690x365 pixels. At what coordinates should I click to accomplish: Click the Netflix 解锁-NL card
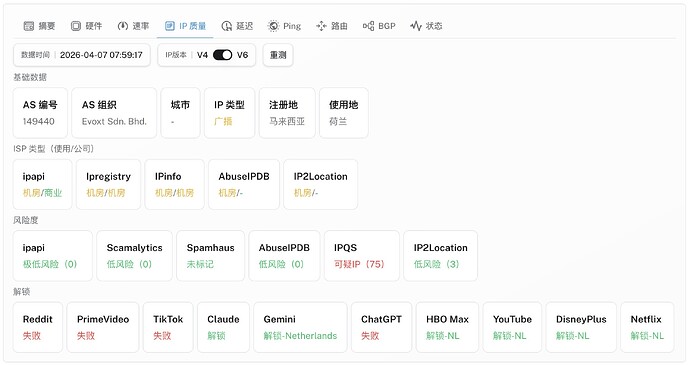tap(647, 327)
